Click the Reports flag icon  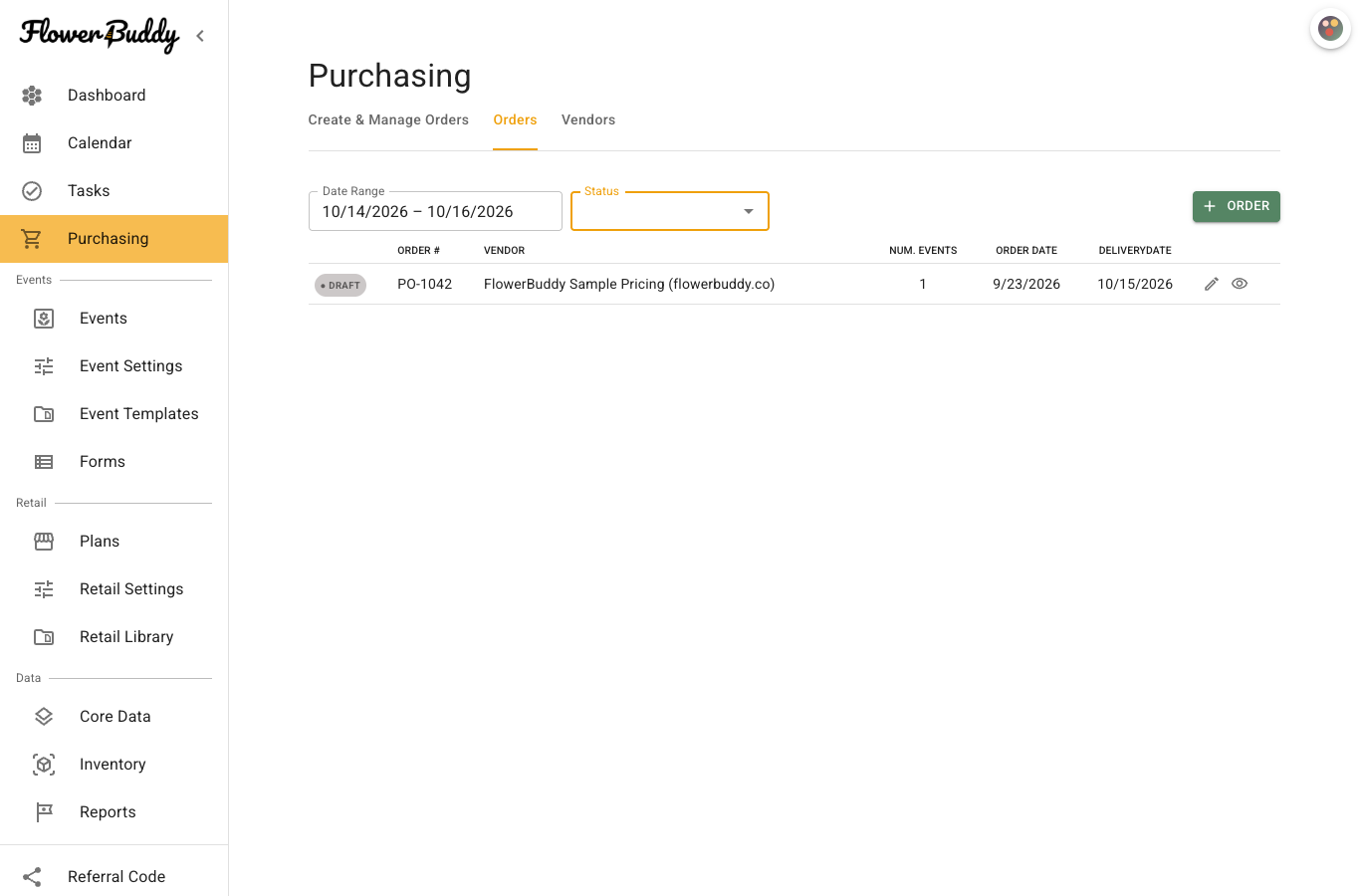click(x=44, y=812)
